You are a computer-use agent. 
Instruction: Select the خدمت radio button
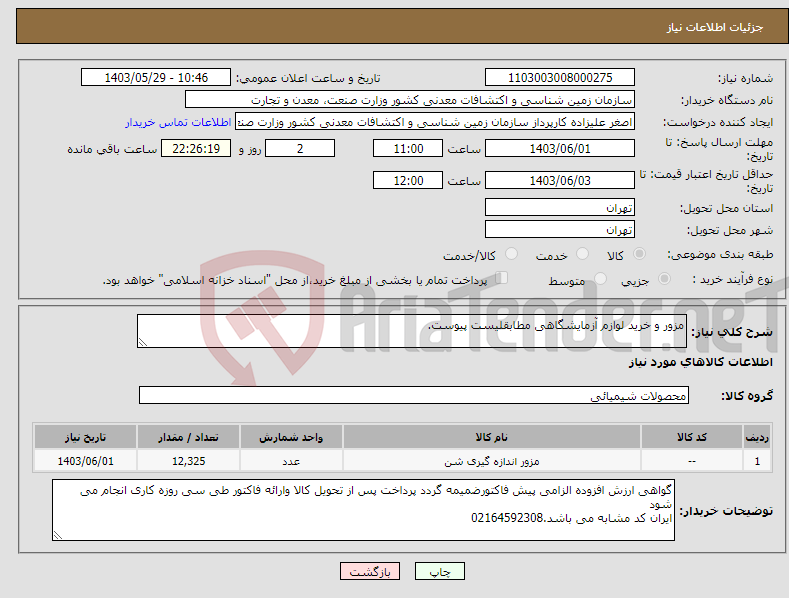pos(582,254)
